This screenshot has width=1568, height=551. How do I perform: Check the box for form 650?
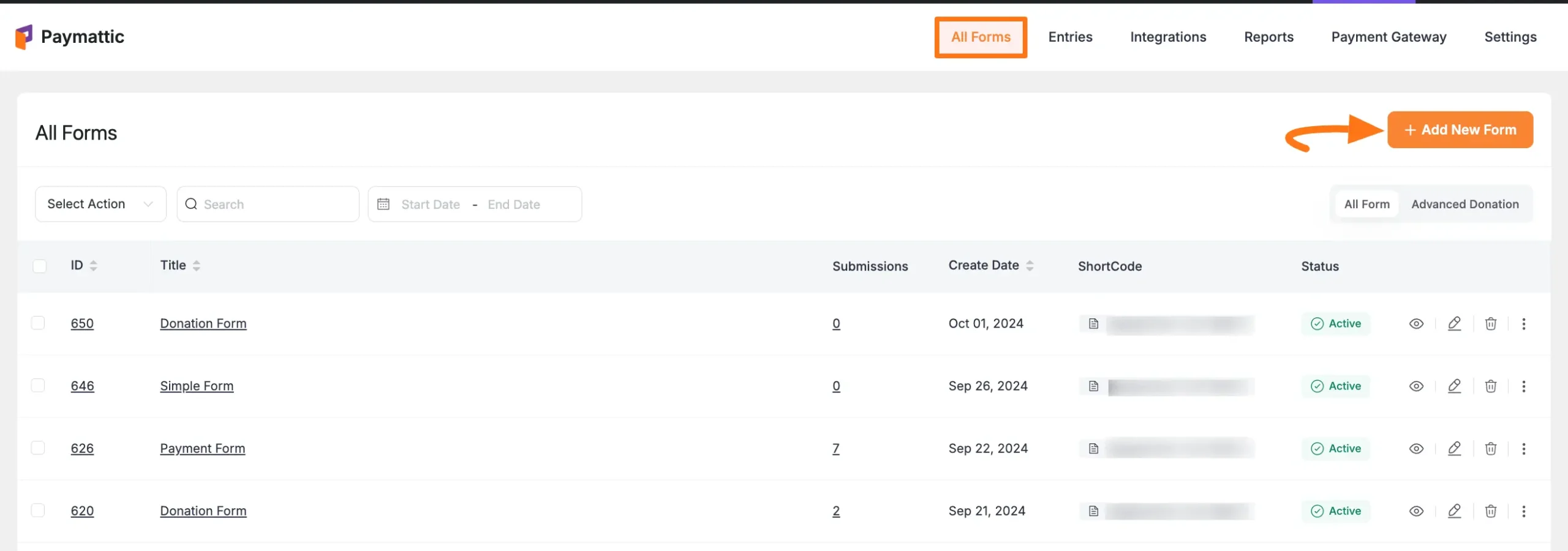38,323
